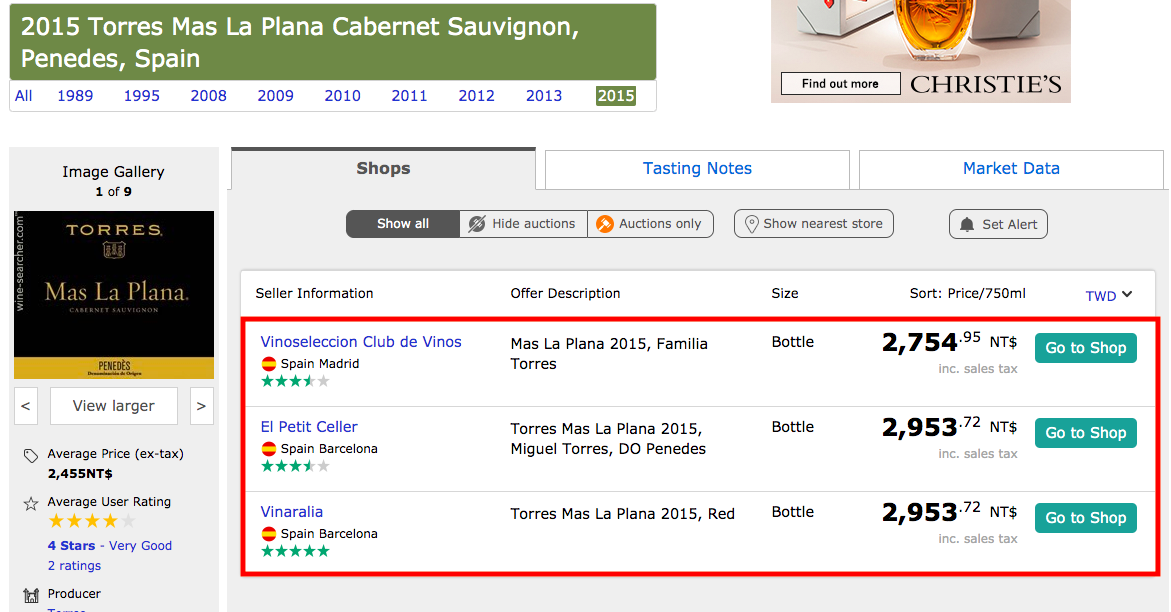Click Spain flag icon for Vinoseleccion Club de Vinos
The image size is (1171, 612).
269,364
